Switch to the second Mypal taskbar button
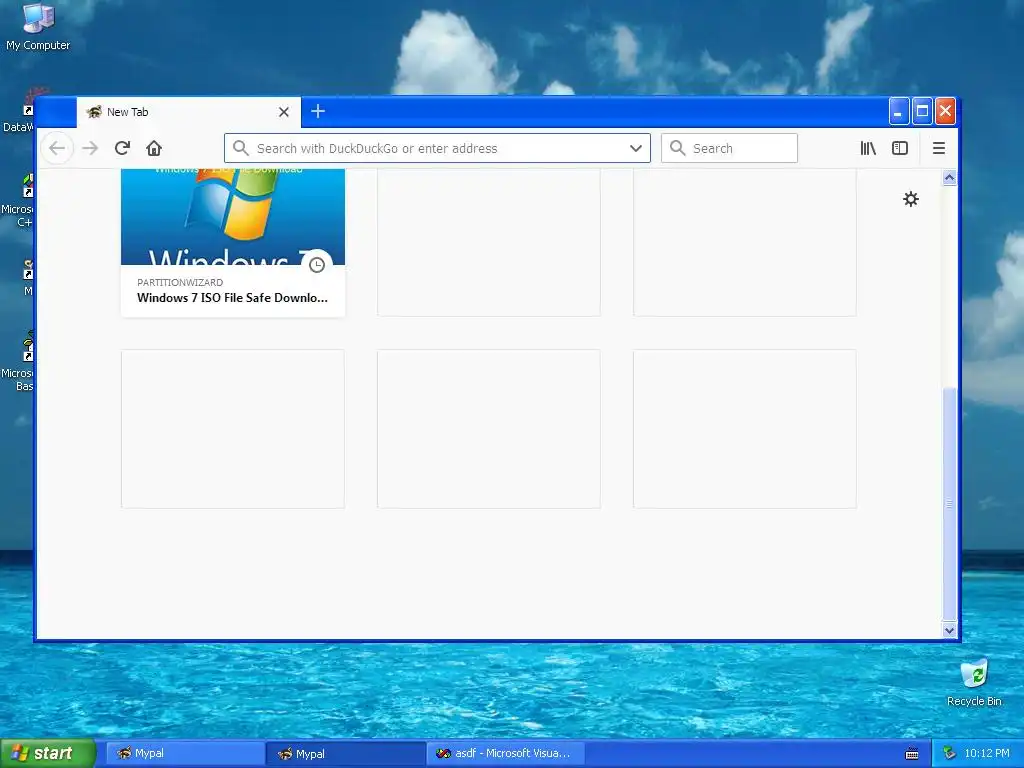Viewport: 1024px width, 768px height. click(346, 754)
